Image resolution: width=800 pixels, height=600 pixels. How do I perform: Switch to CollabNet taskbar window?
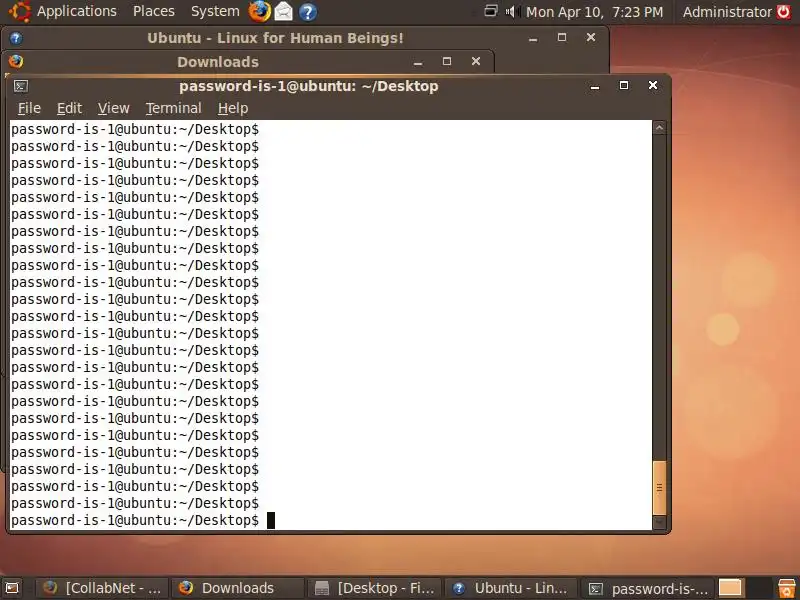pyautogui.click(x=102, y=588)
